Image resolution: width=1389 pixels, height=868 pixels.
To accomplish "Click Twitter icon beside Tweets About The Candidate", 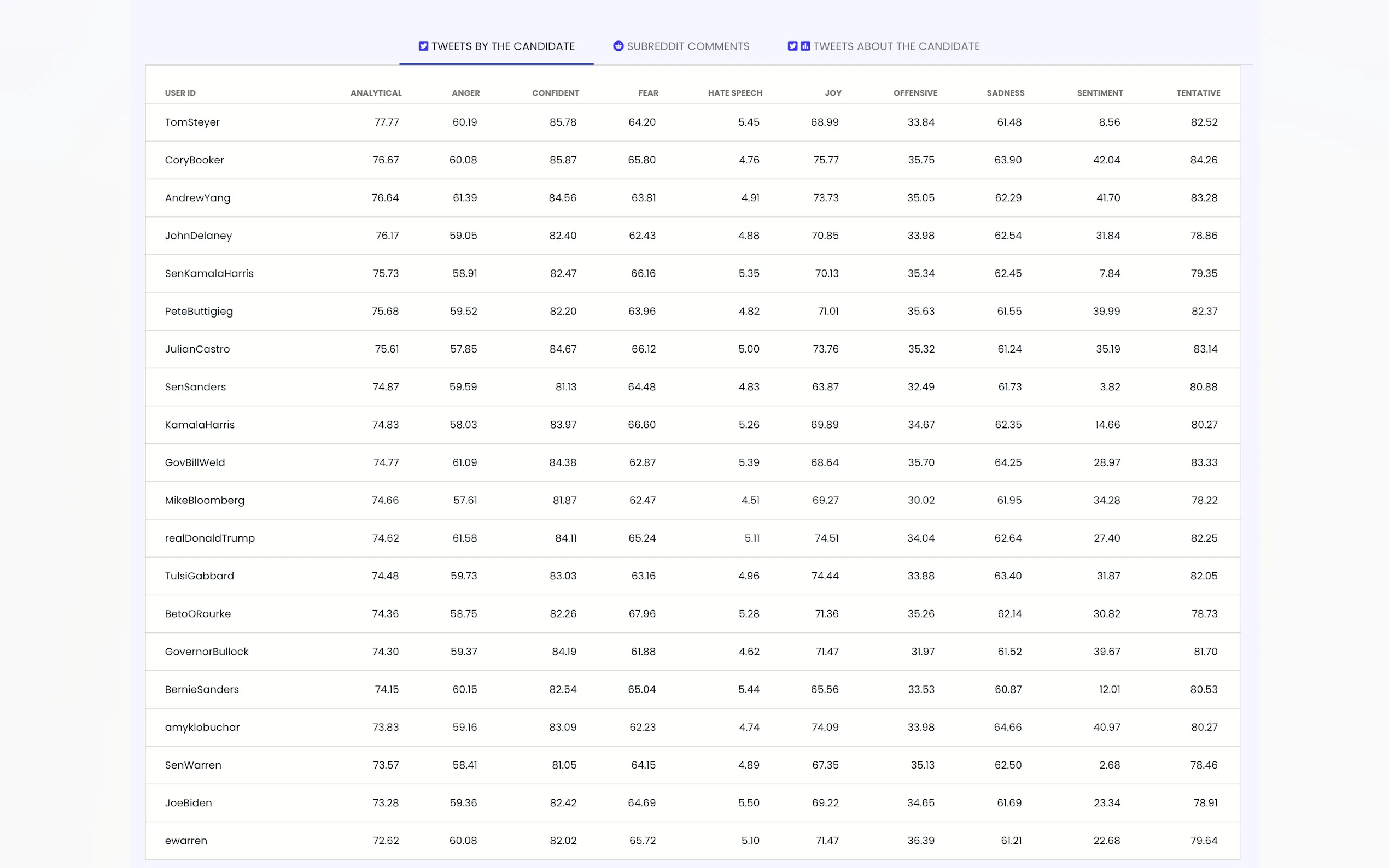I will pos(792,46).
